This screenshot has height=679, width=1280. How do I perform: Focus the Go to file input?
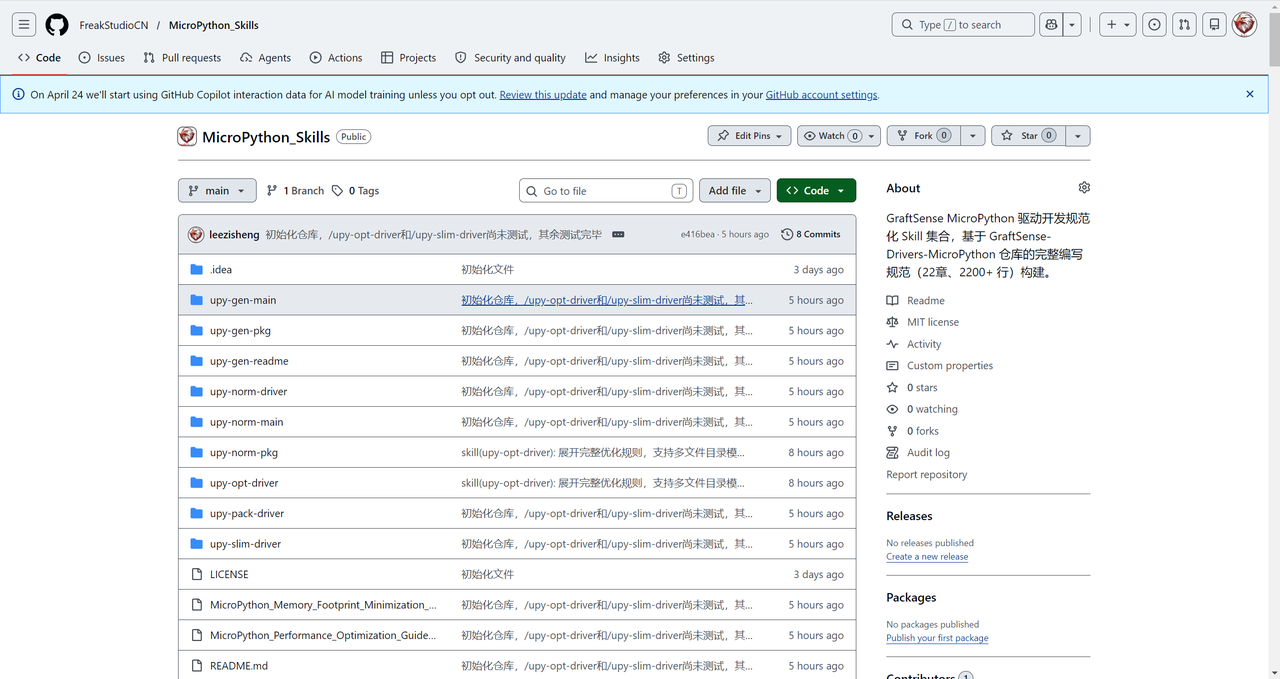[606, 191]
